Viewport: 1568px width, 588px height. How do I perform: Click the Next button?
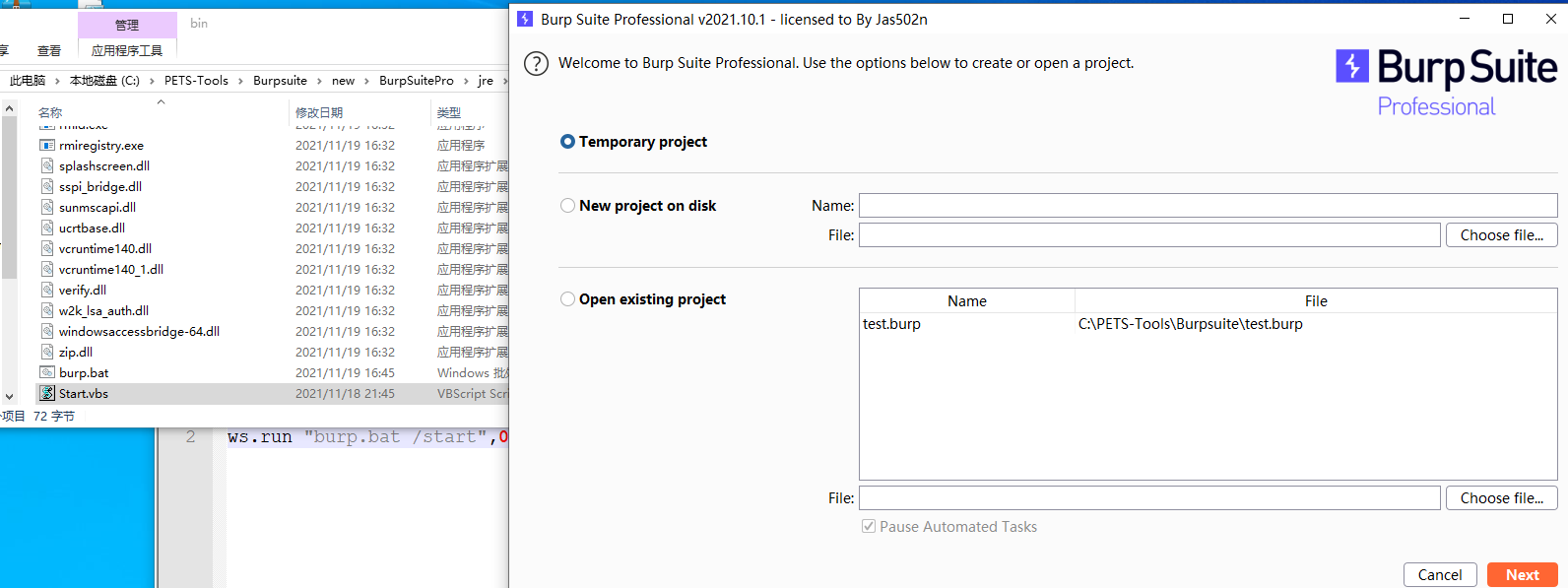[1522, 575]
